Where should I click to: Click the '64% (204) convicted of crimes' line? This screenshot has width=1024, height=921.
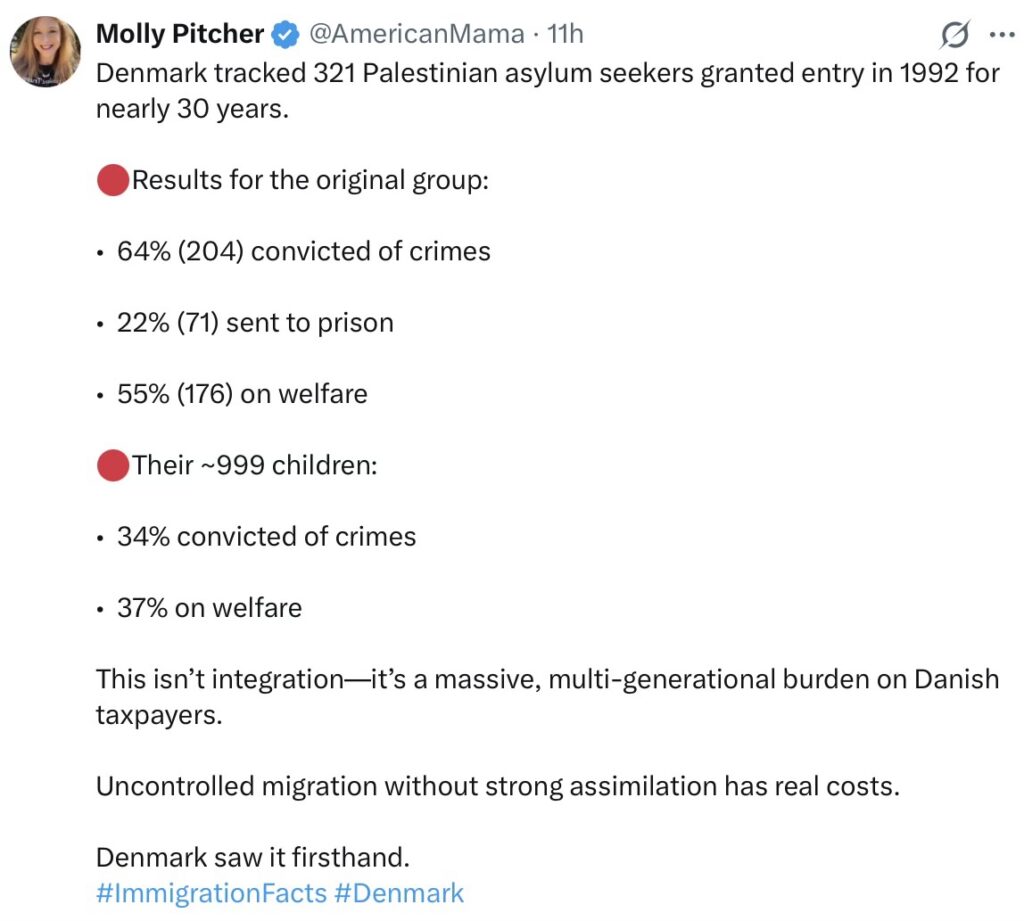tap(303, 251)
